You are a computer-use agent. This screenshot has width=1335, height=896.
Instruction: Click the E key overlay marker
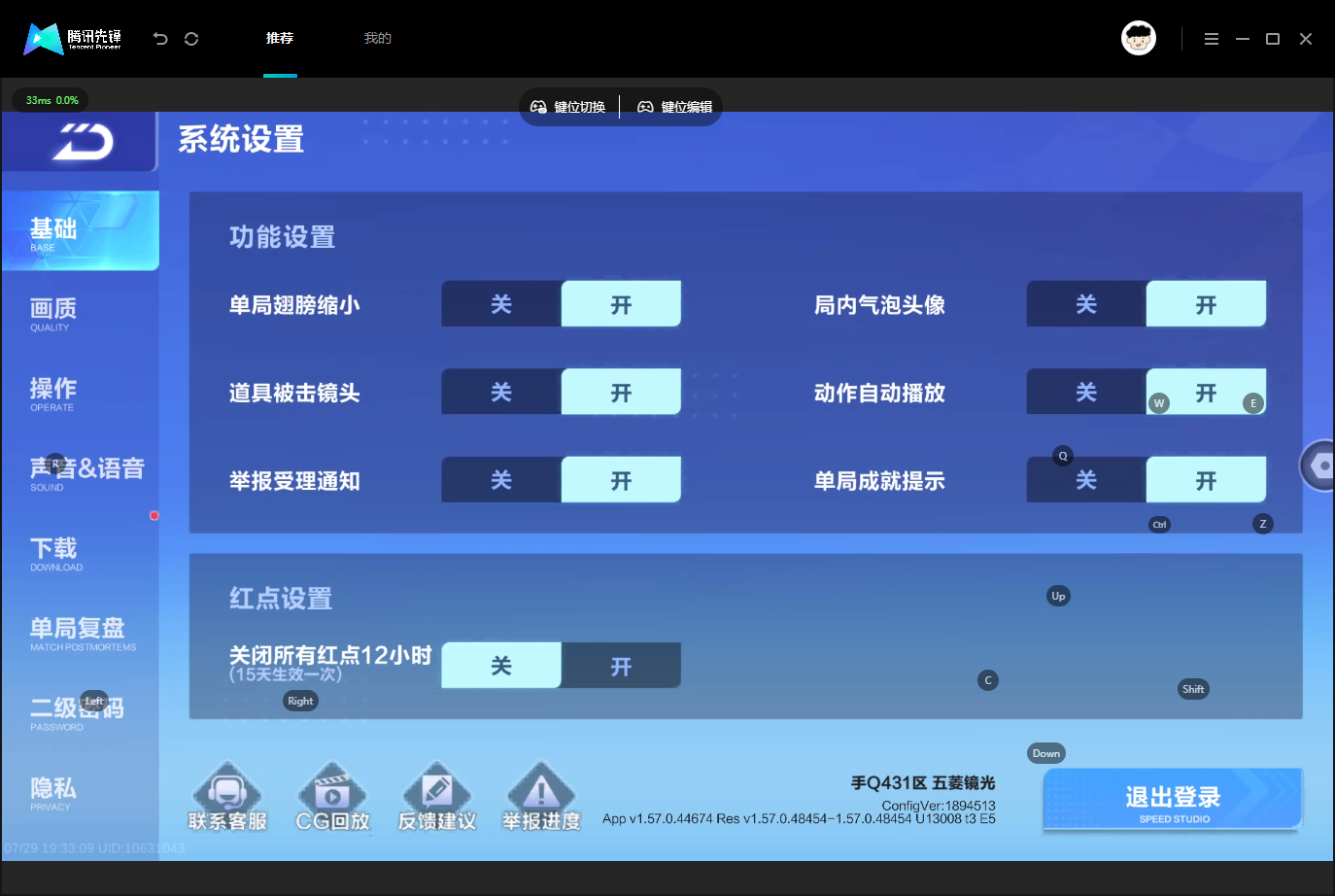coord(1253,403)
